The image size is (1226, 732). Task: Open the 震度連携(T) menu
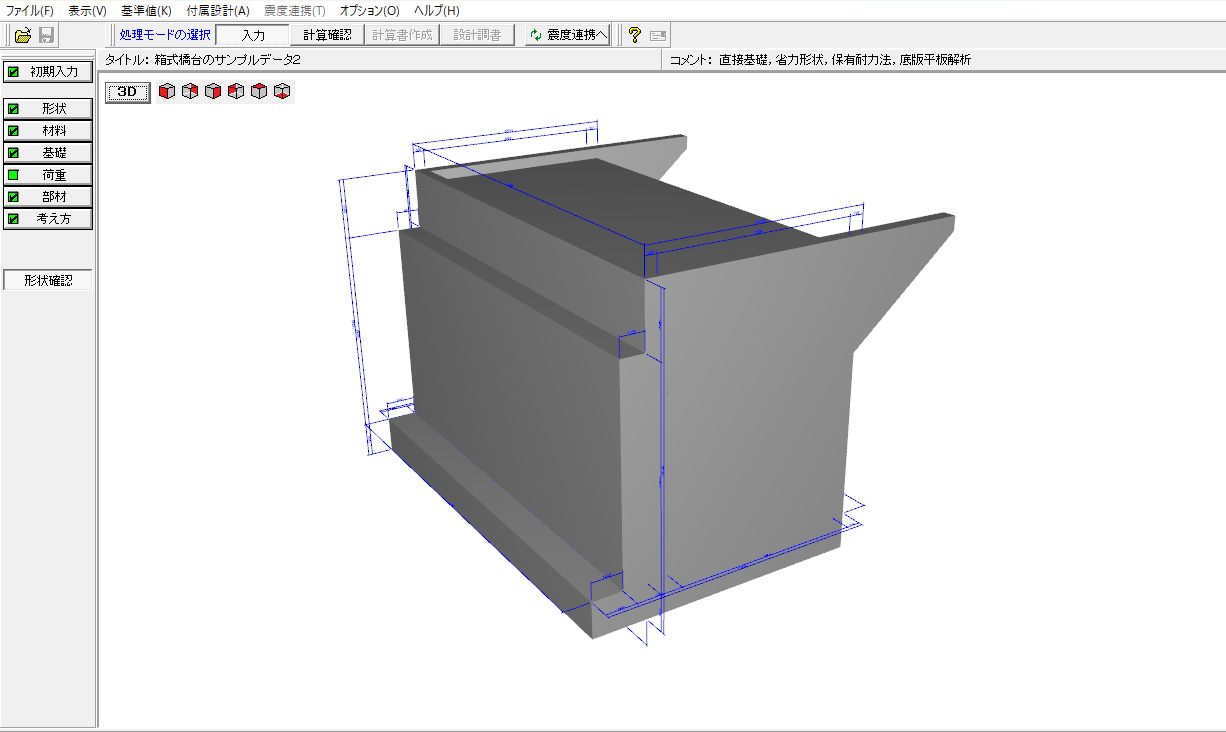click(x=294, y=10)
